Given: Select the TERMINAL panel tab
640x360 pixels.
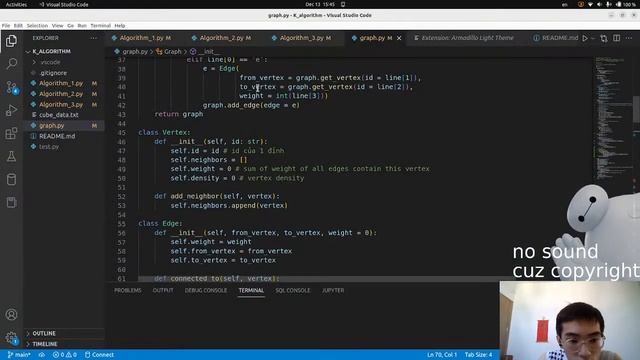Looking at the screenshot, I should click(x=251, y=291).
